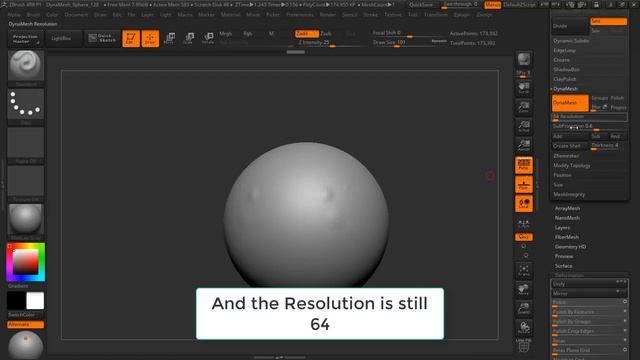Click the BPR render button
640x360 pixels.
coord(524,59)
